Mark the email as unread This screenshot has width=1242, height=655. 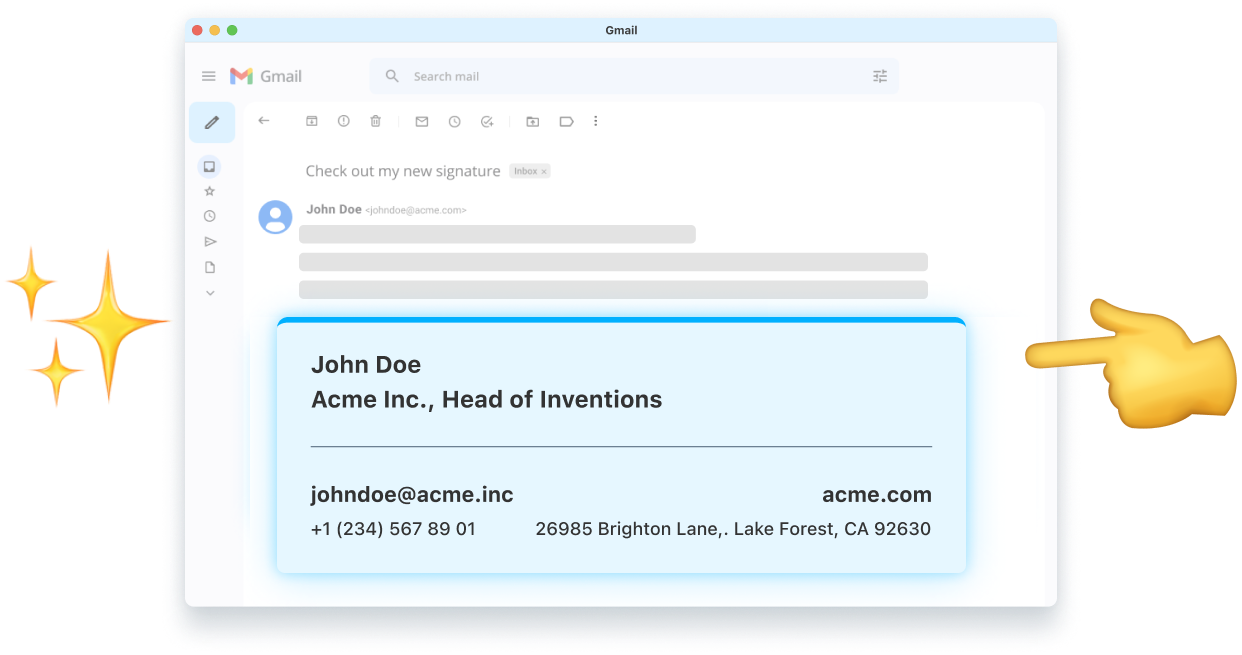tap(422, 121)
